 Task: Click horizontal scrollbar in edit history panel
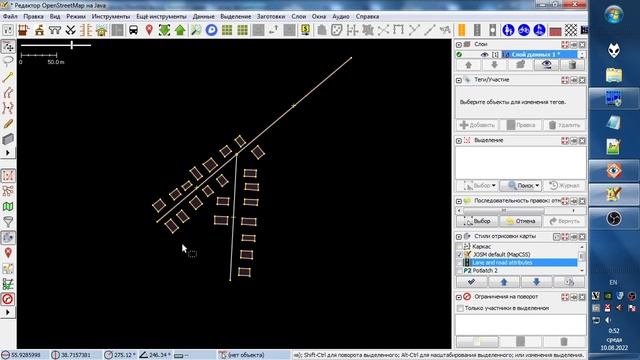pyautogui.click(x=504, y=211)
